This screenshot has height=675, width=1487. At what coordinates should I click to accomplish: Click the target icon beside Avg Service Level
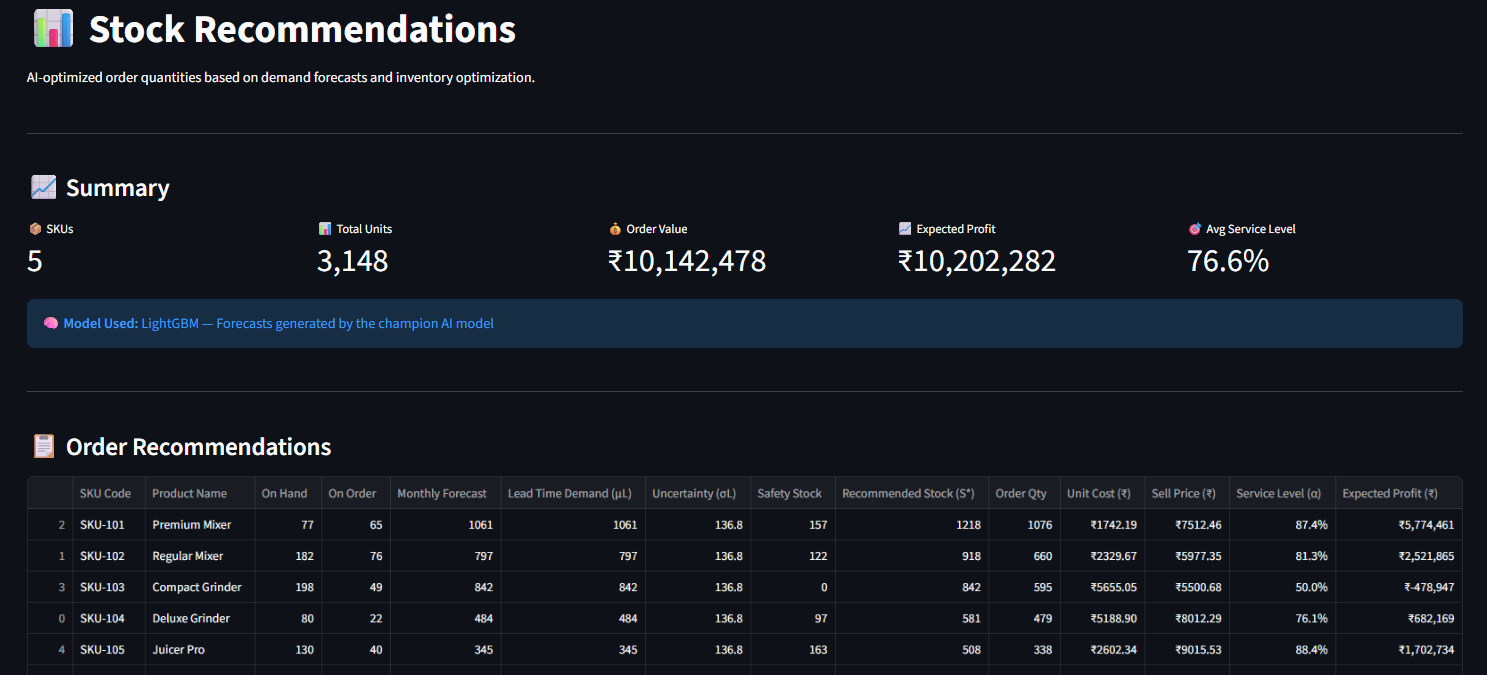(x=1194, y=229)
